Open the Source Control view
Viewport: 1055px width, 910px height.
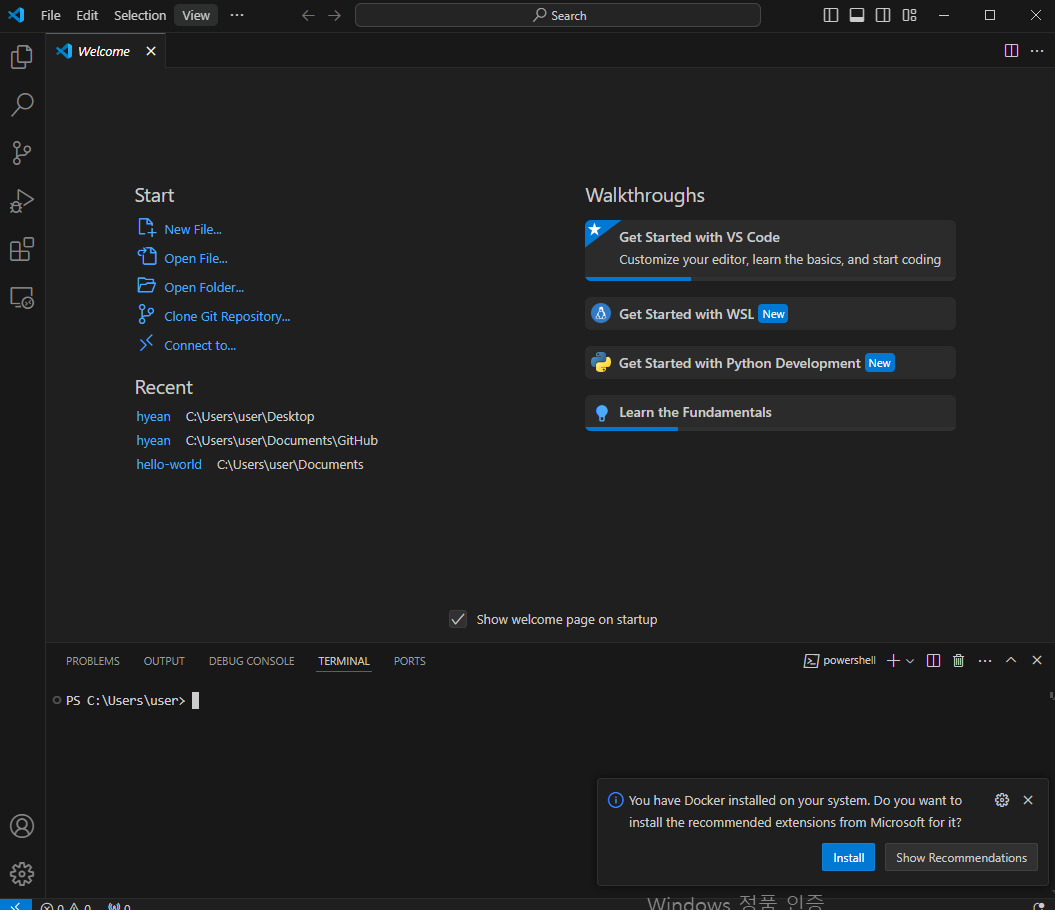click(x=22, y=153)
